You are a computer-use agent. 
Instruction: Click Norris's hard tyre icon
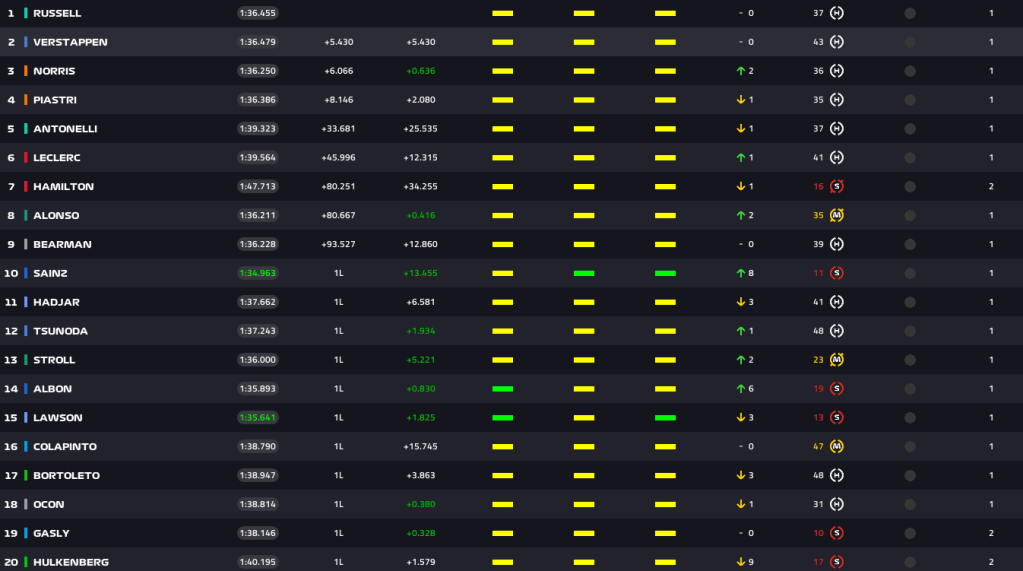pyautogui.click(x=836, y=70)
